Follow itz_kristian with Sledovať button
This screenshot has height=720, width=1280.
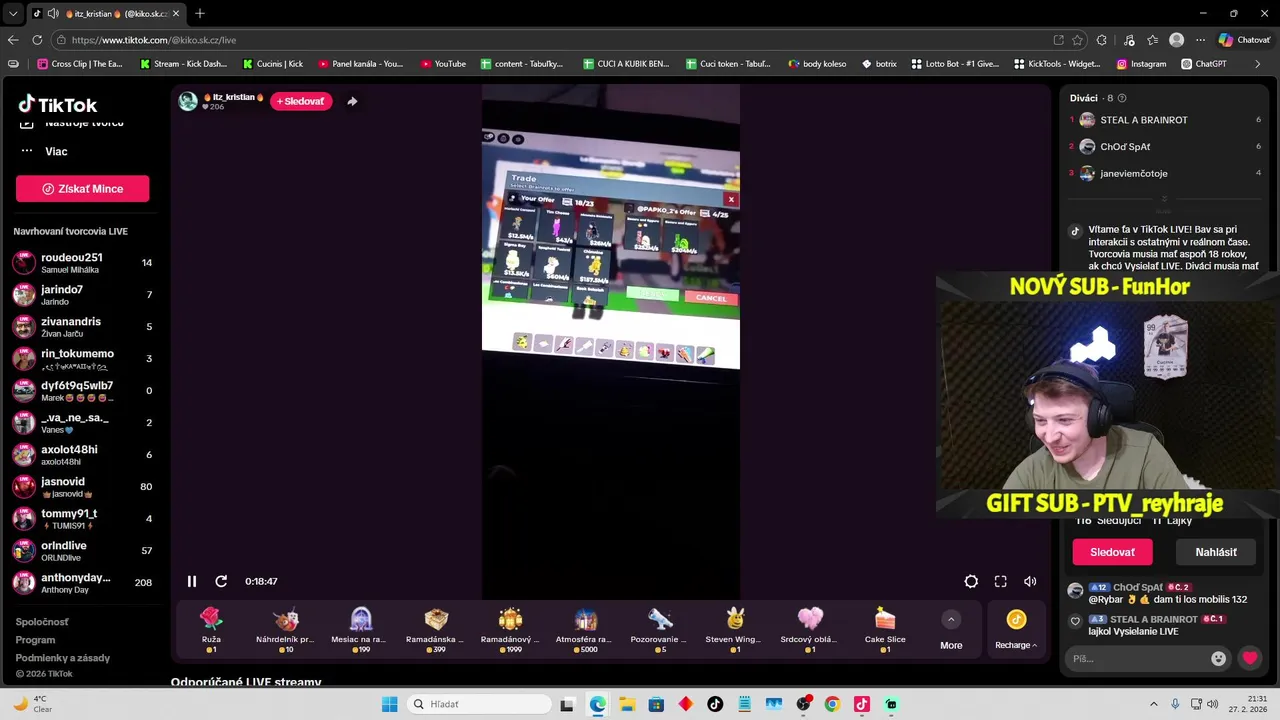tap(300, 101)
